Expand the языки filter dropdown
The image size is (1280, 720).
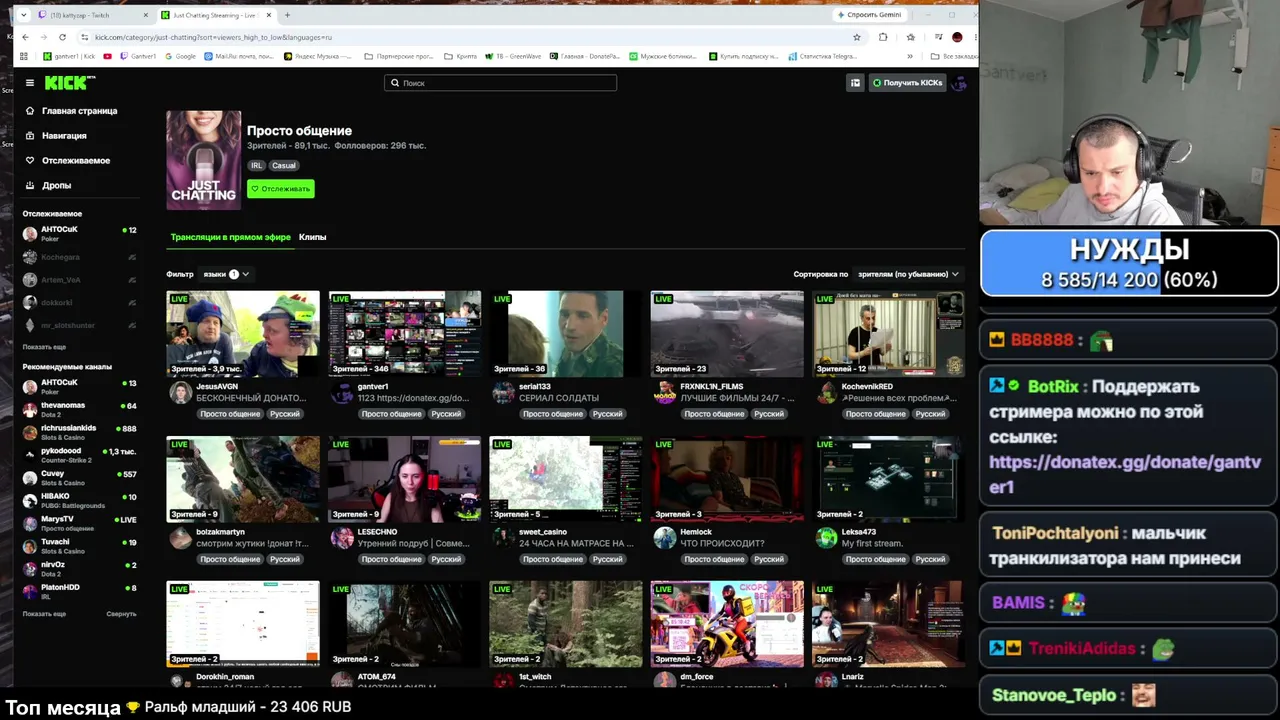click(x=225, y=274)
